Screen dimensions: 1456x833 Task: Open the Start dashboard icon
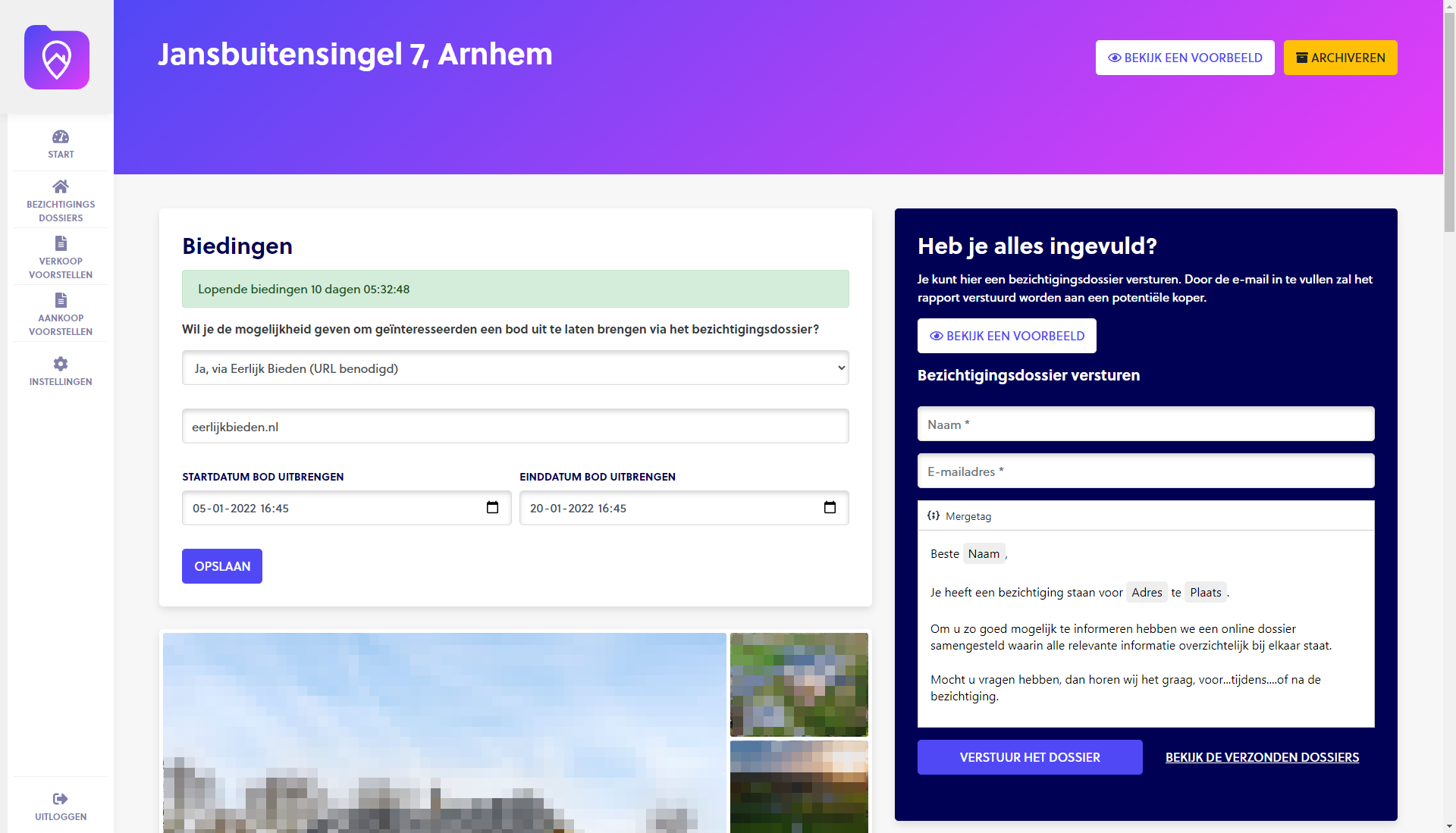click(61, 136)
